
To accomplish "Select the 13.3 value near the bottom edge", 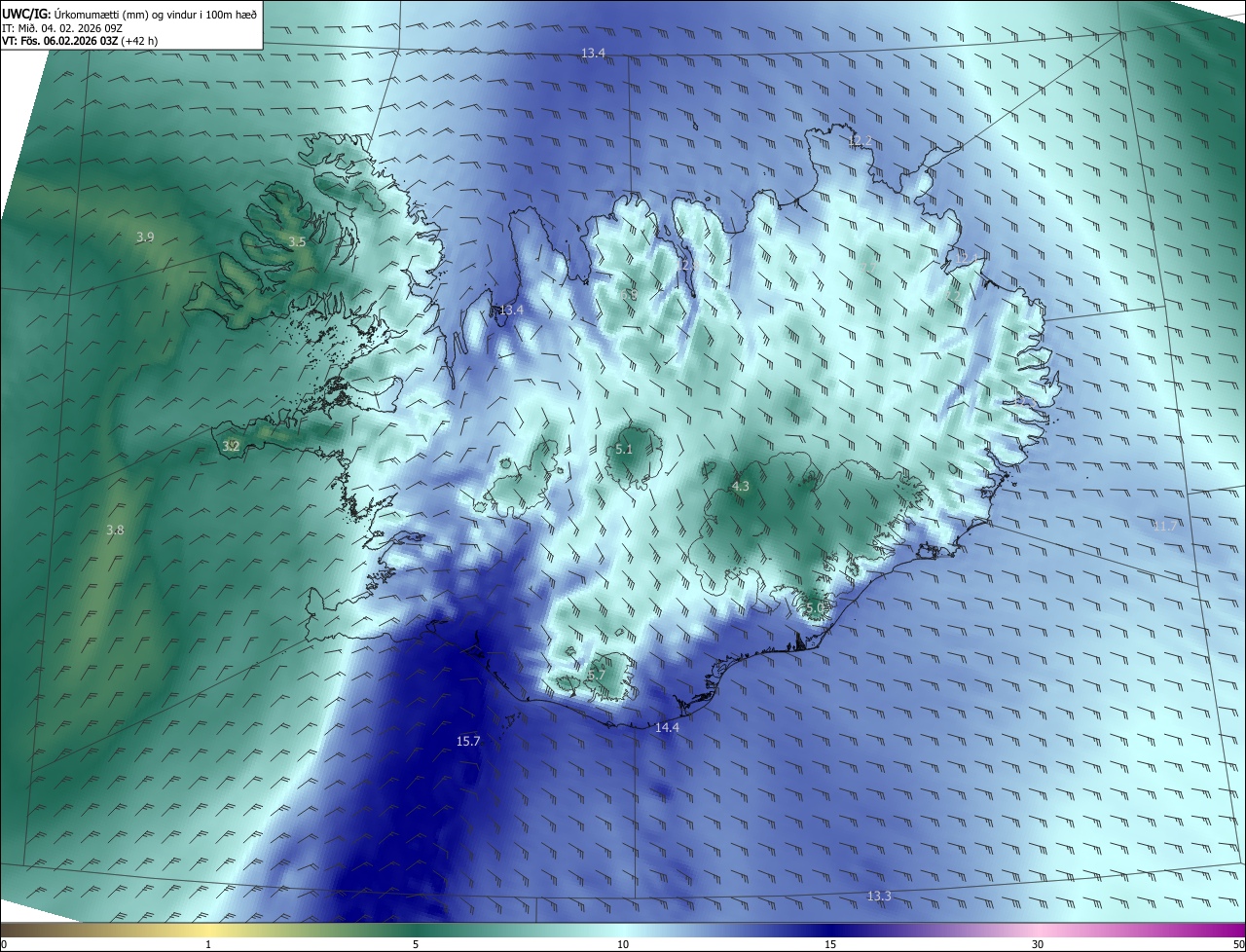I will click(x=878, y=896).
